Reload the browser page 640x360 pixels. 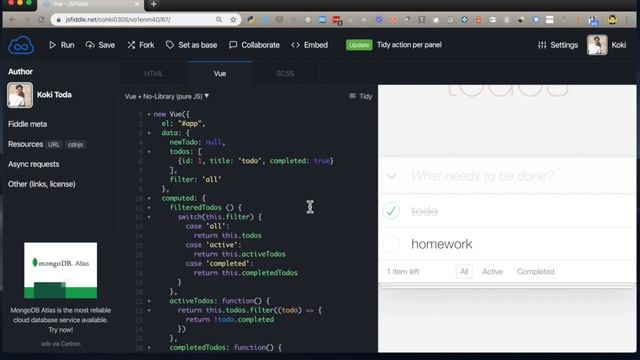41,20
